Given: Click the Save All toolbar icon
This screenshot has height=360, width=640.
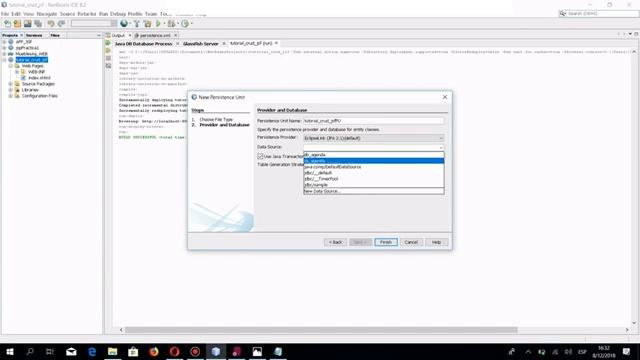Looking at the screenshot, I should 38,24.
